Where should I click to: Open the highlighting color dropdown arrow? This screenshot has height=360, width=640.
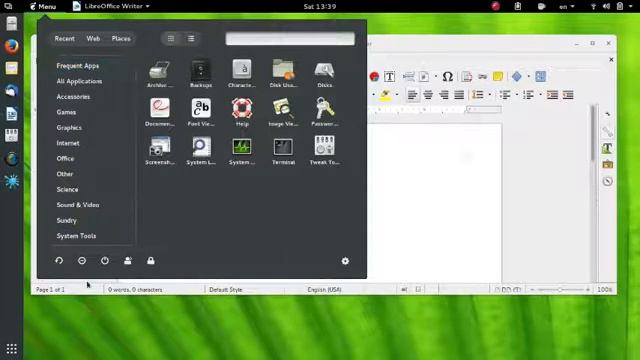[397, 95]
